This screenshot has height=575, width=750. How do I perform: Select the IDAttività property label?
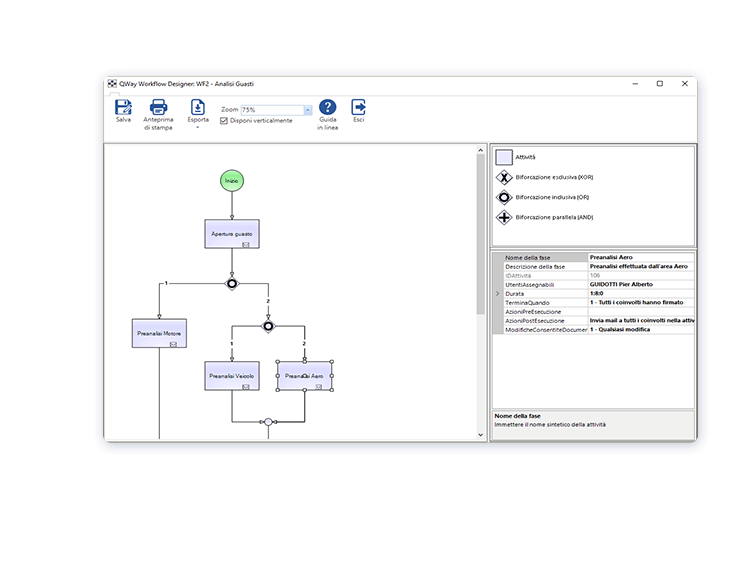click(x=545, y=276)
